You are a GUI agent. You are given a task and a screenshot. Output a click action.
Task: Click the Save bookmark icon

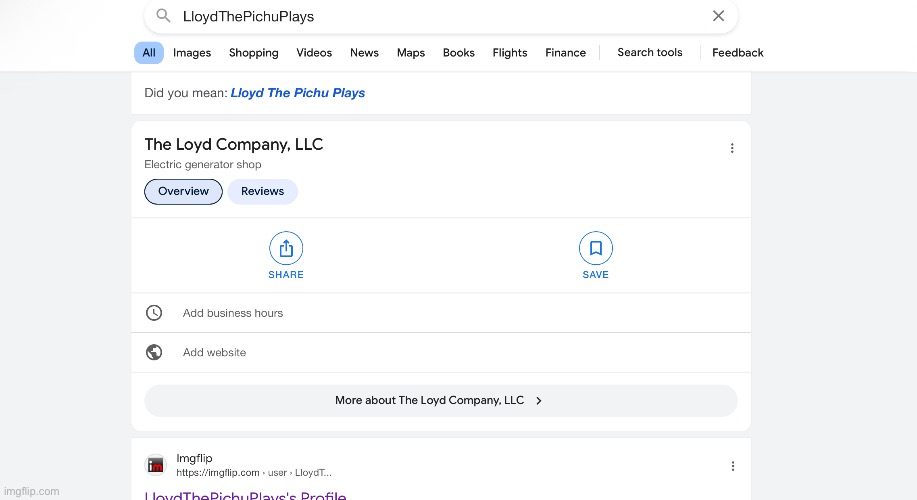595,249
